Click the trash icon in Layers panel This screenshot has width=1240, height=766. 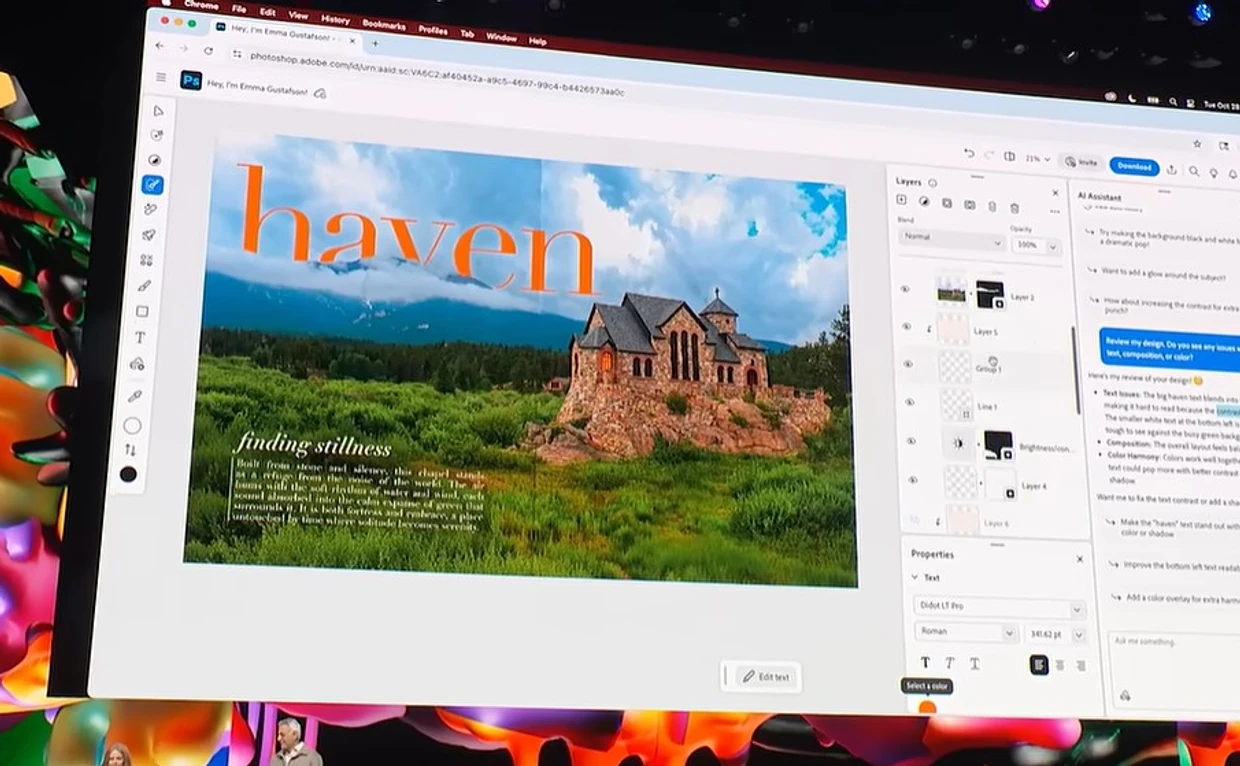(1014, 207)
